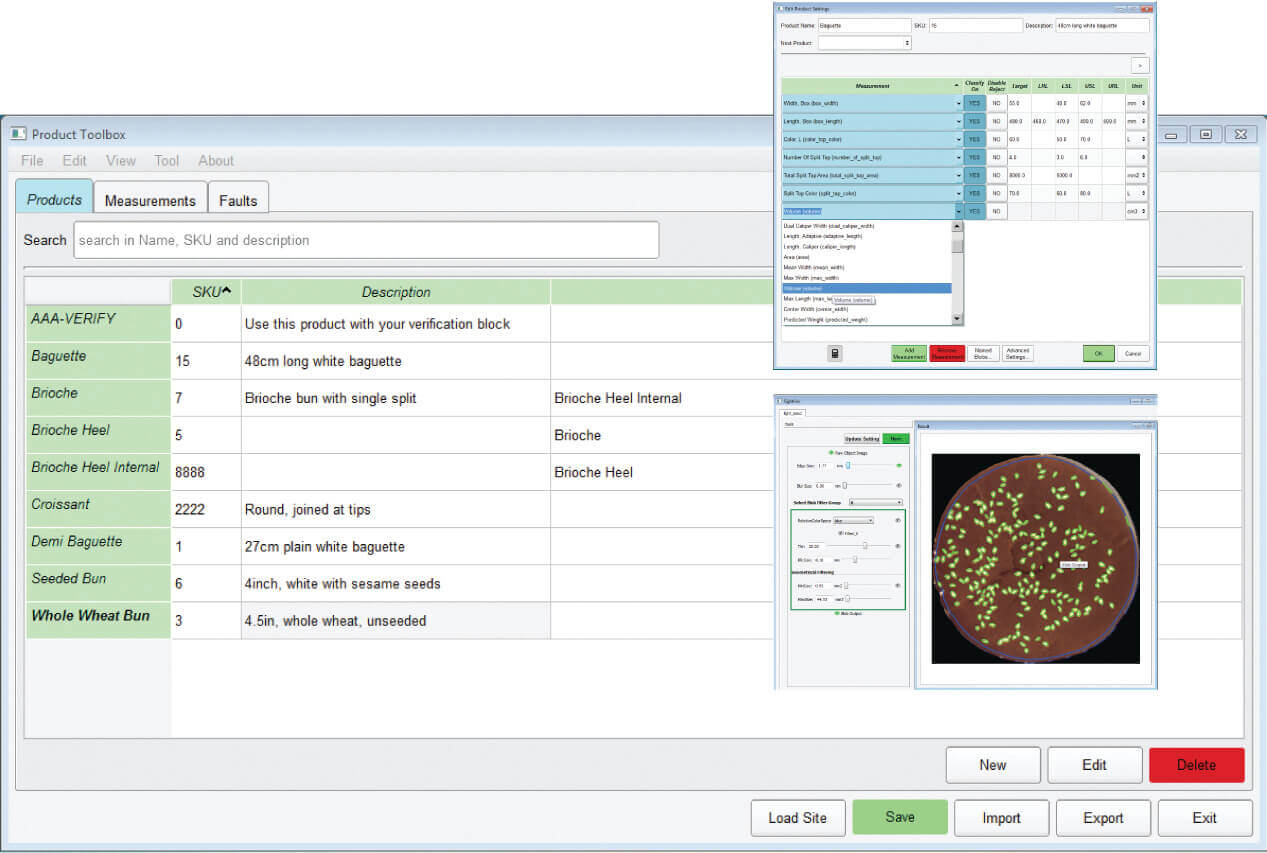This screenshot has height=853, width=1267.
Task: Click the calculator icon in Edit Product Settings
Action: pos(835,353)
